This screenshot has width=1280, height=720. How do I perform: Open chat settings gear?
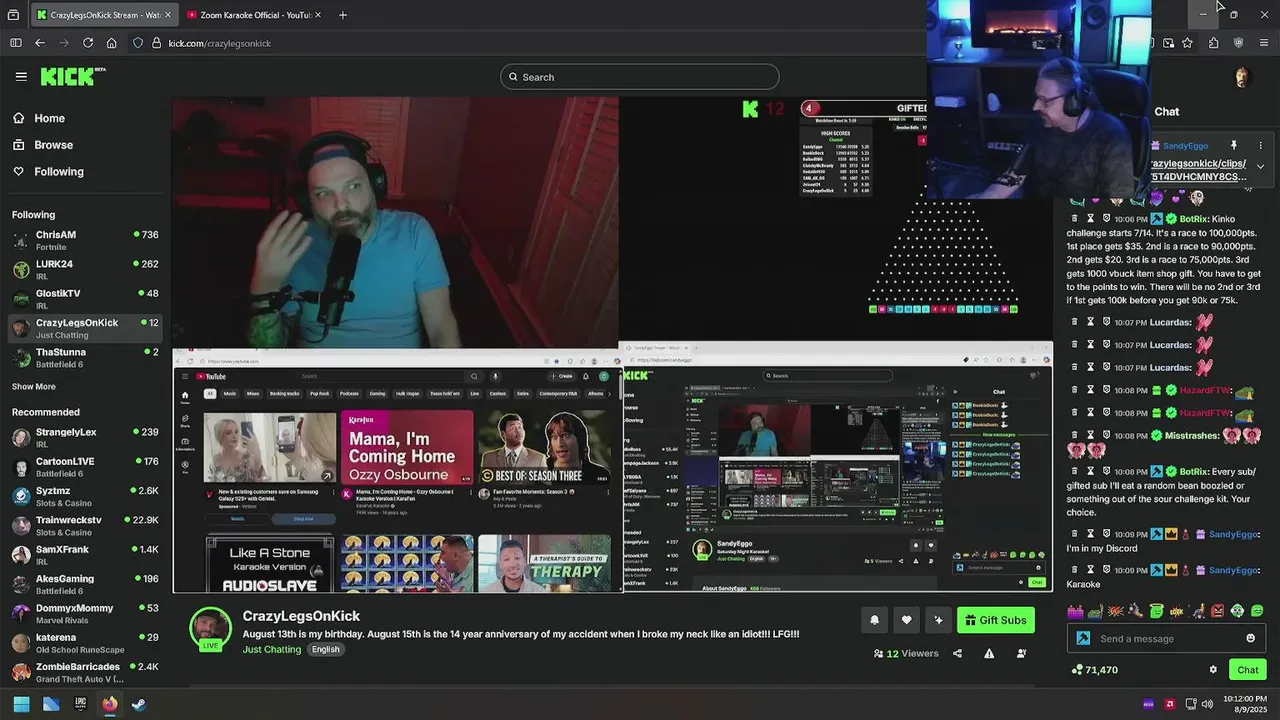pos(1213,670)
